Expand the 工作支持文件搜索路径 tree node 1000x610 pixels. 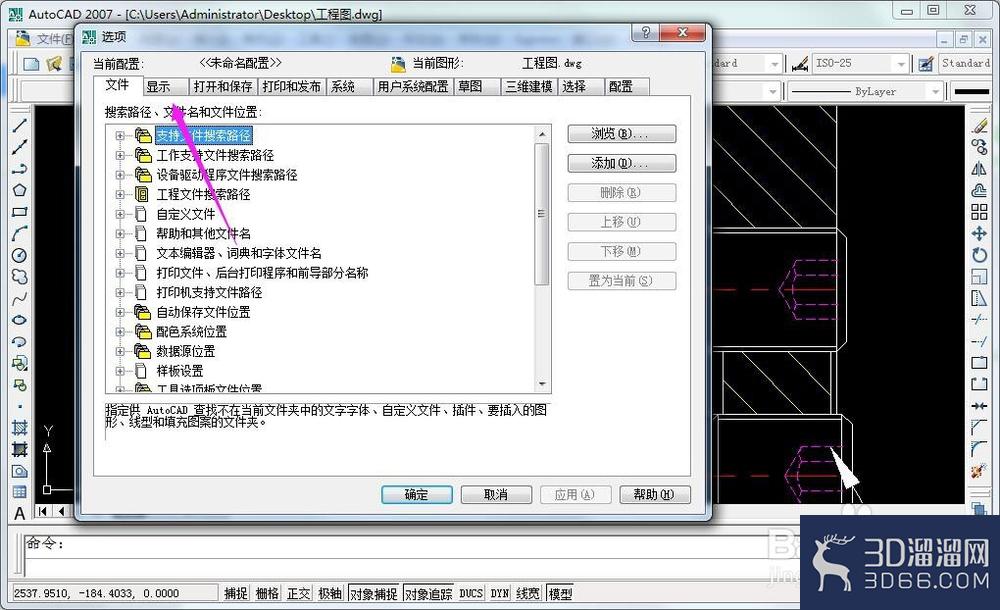(x=120, y=155)
